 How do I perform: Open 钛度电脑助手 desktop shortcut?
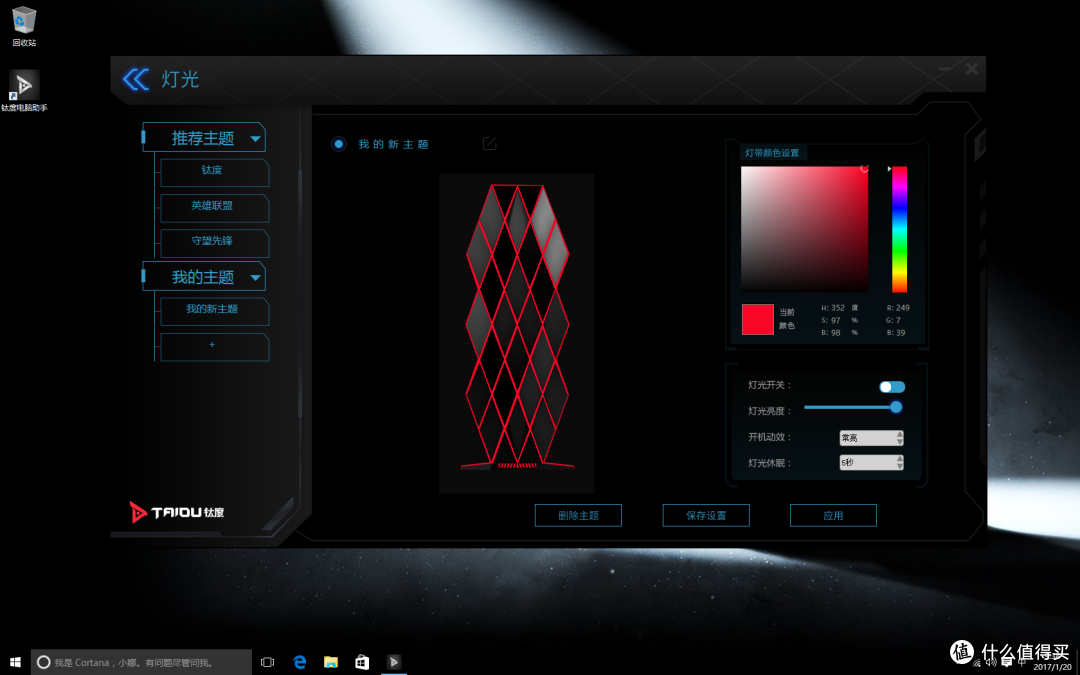click(x=24, y=91)
